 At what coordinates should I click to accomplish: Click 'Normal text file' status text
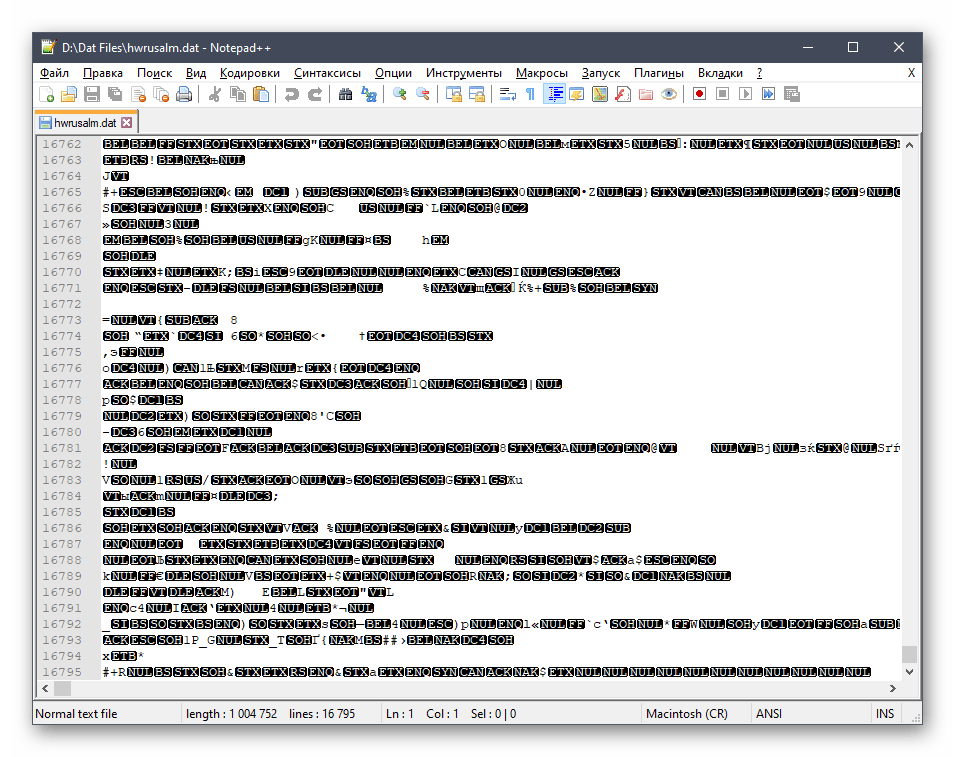click(x=76, y=714)
